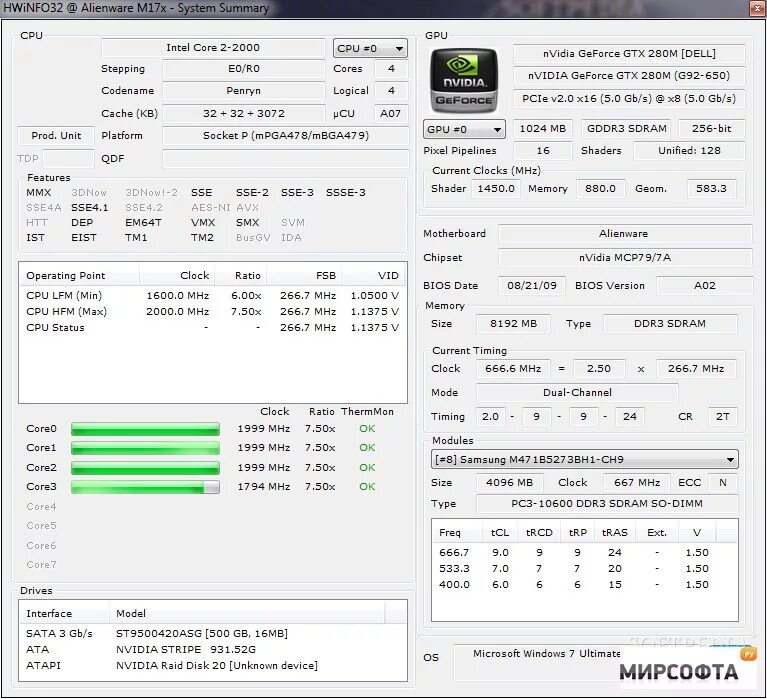Click the Cache field 32 + 32 + 3072
767x699 pixels.
pos(244,113)
